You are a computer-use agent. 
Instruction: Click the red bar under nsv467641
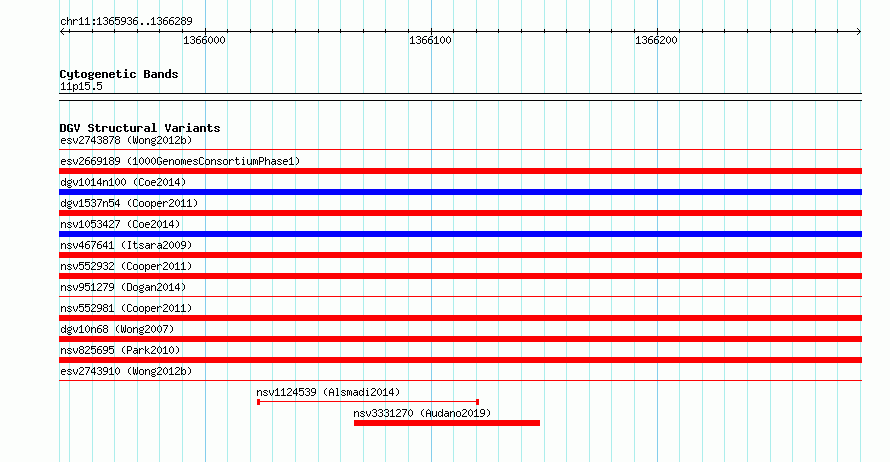(460, 255)
